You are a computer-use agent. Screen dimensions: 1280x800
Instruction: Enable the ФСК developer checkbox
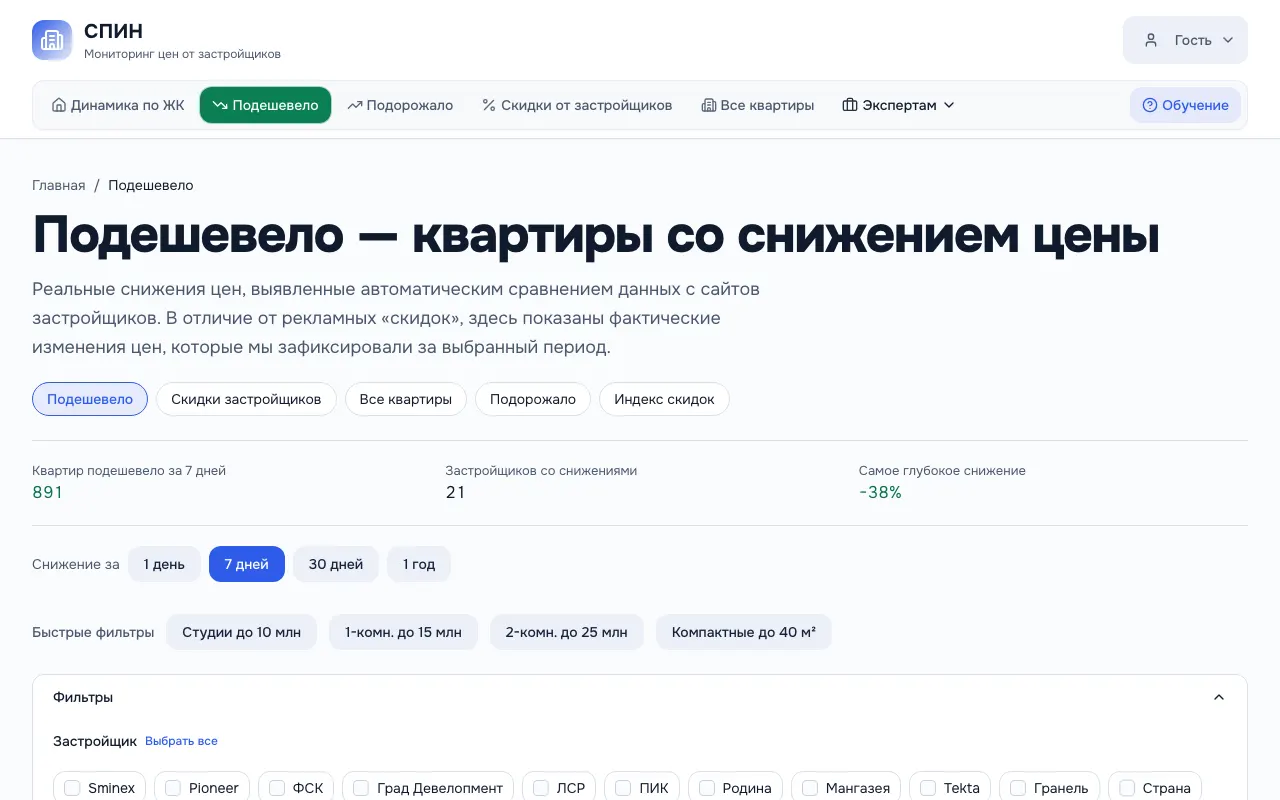pyautogui.click(x=277, y=788)
